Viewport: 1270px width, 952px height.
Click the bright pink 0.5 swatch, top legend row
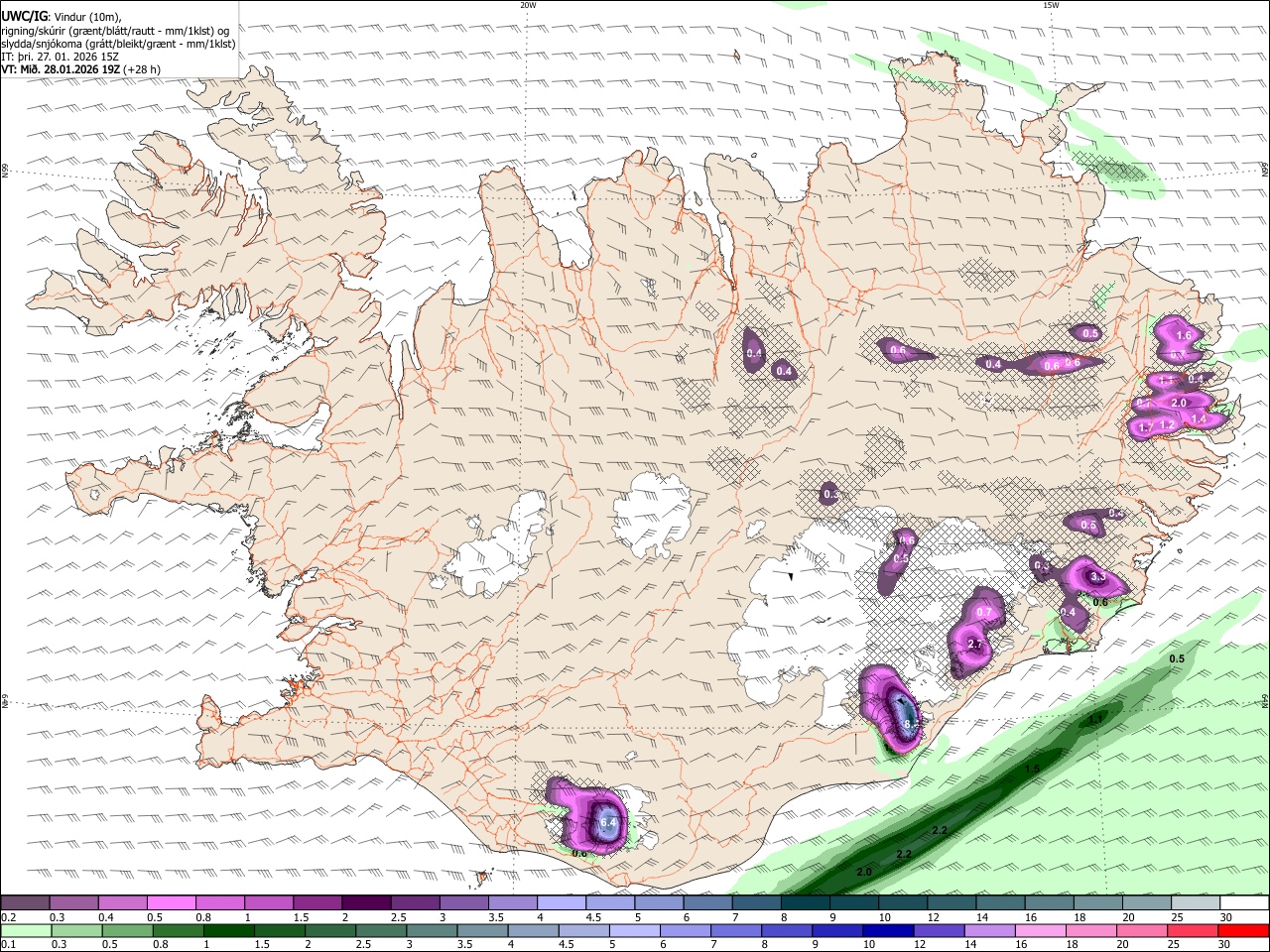[171, 902]
